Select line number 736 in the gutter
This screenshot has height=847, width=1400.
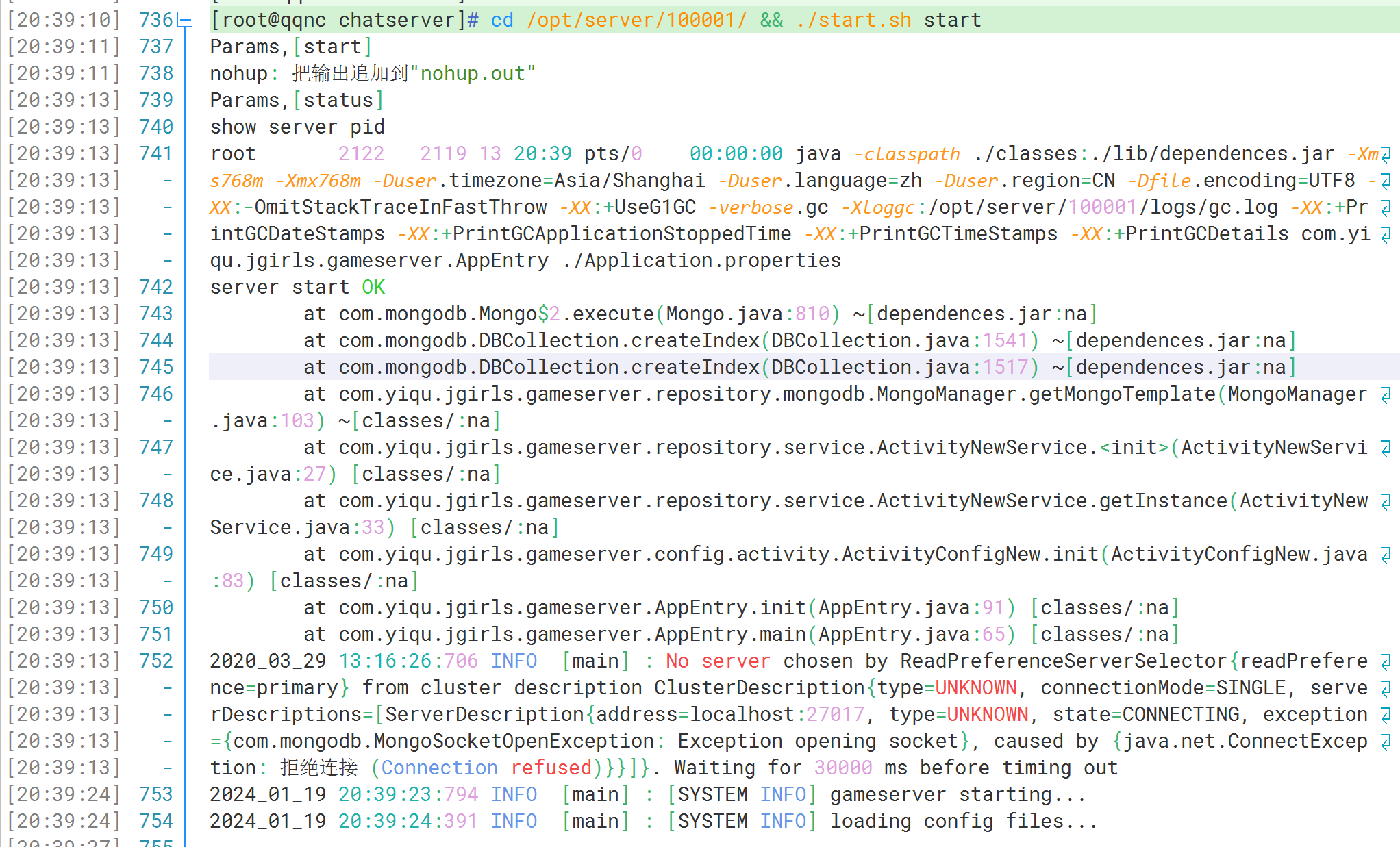tap(156, 20)
